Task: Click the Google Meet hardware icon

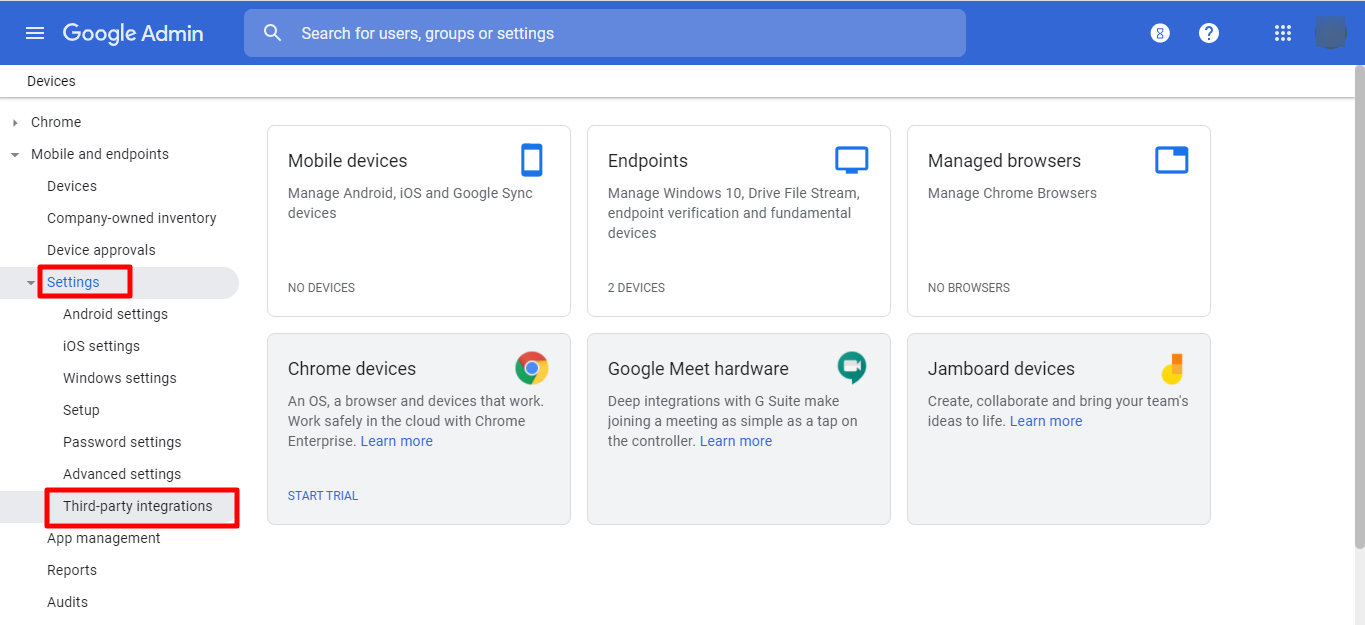Action: click(x=852, y=368)
